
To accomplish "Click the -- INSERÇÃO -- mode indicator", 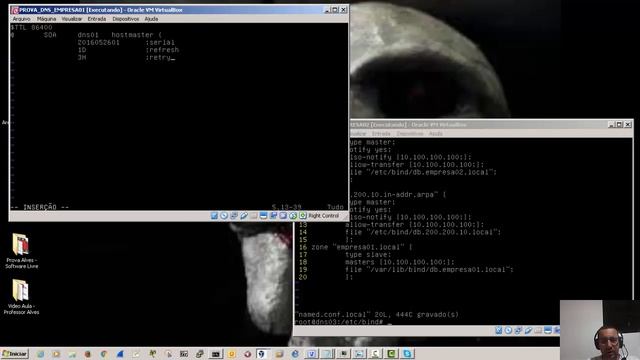I will (40, 207).
